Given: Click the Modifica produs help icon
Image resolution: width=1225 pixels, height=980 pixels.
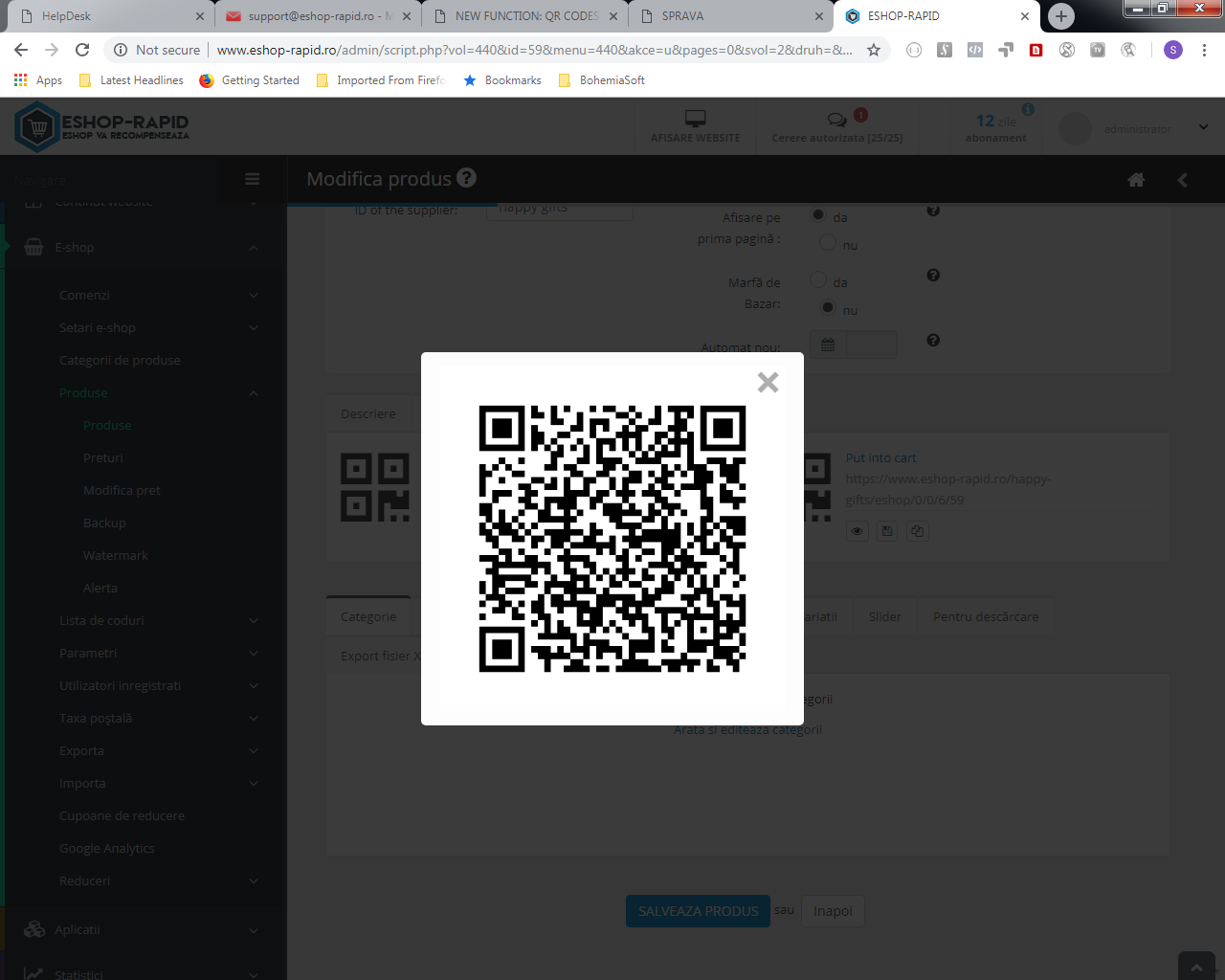Looking at the screenshot, I should point(466,178).
